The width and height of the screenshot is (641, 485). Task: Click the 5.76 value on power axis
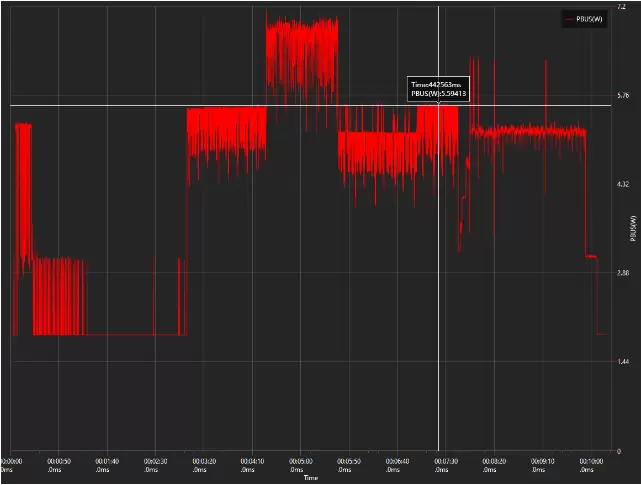pos(623,95)
